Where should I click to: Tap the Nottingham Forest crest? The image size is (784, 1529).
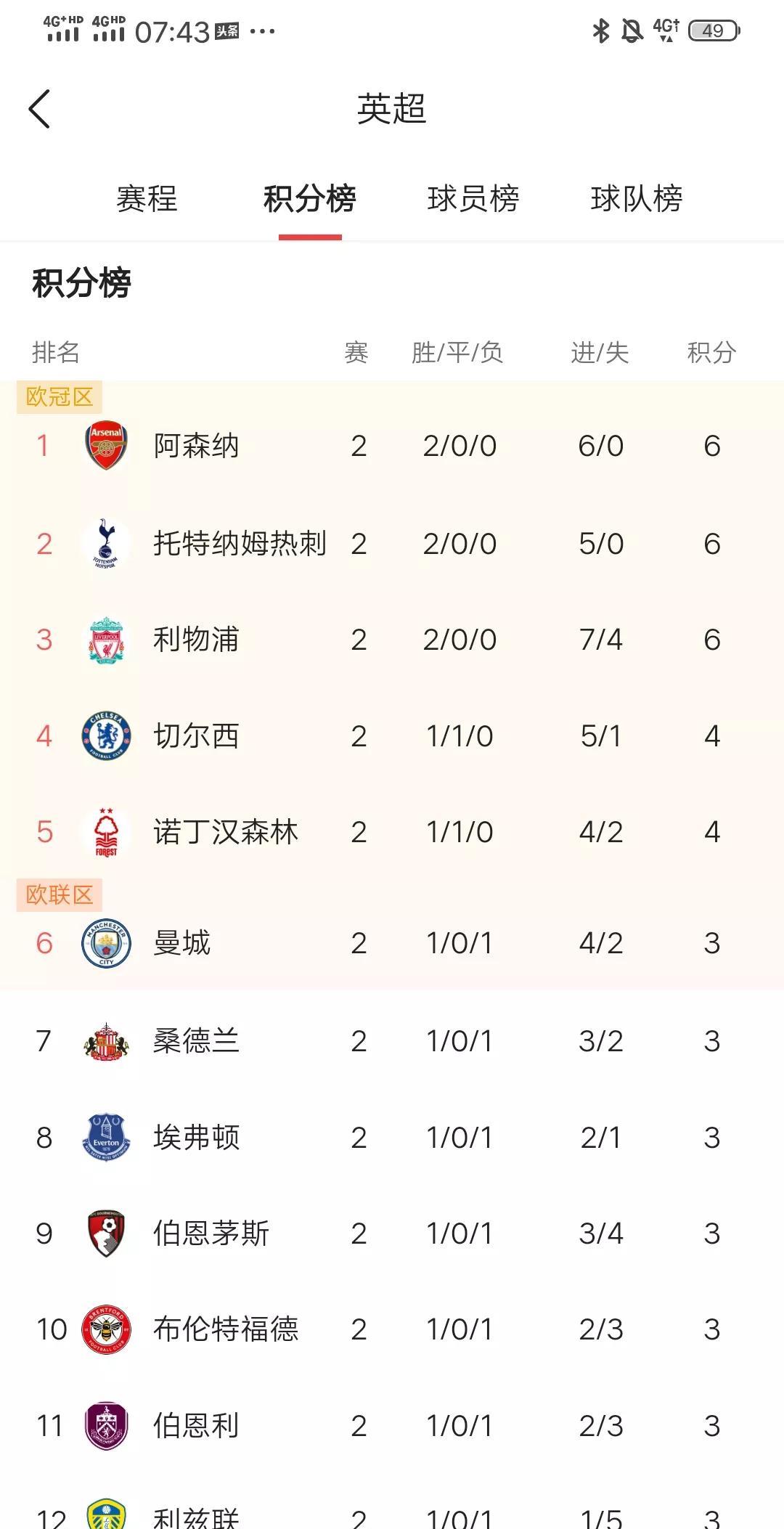[106, 832]
